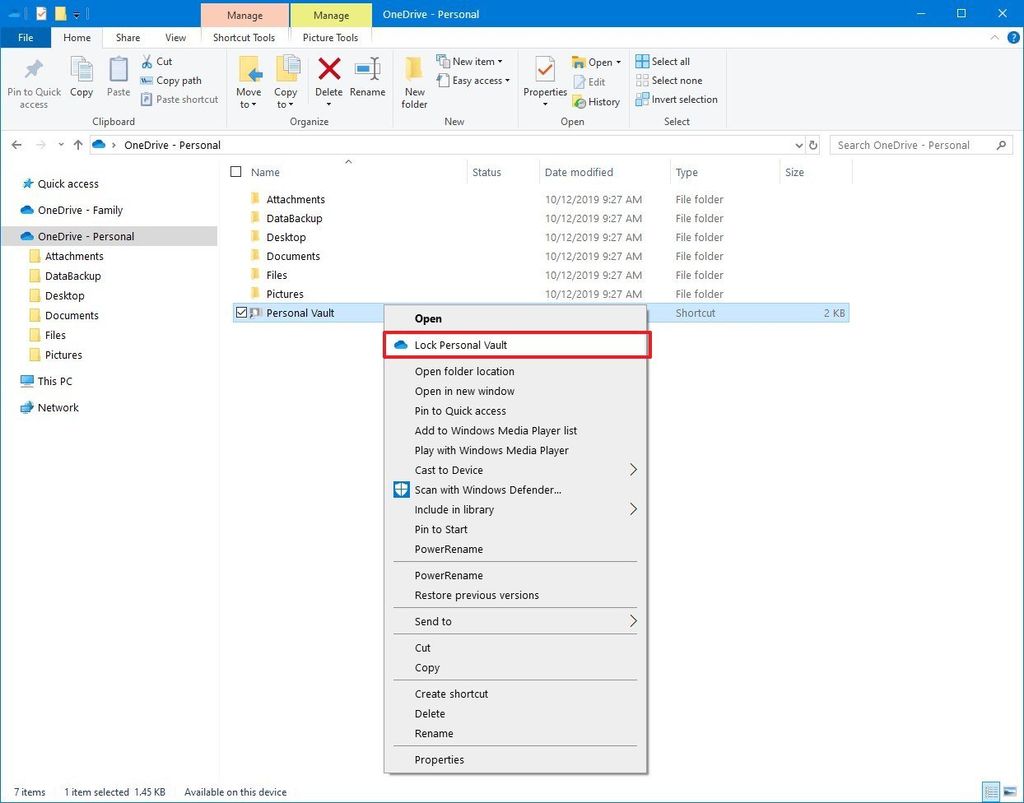Screen dimensions: 1024x803
Task: Switch to the View ribbon tab
Action: pos(175,37)
